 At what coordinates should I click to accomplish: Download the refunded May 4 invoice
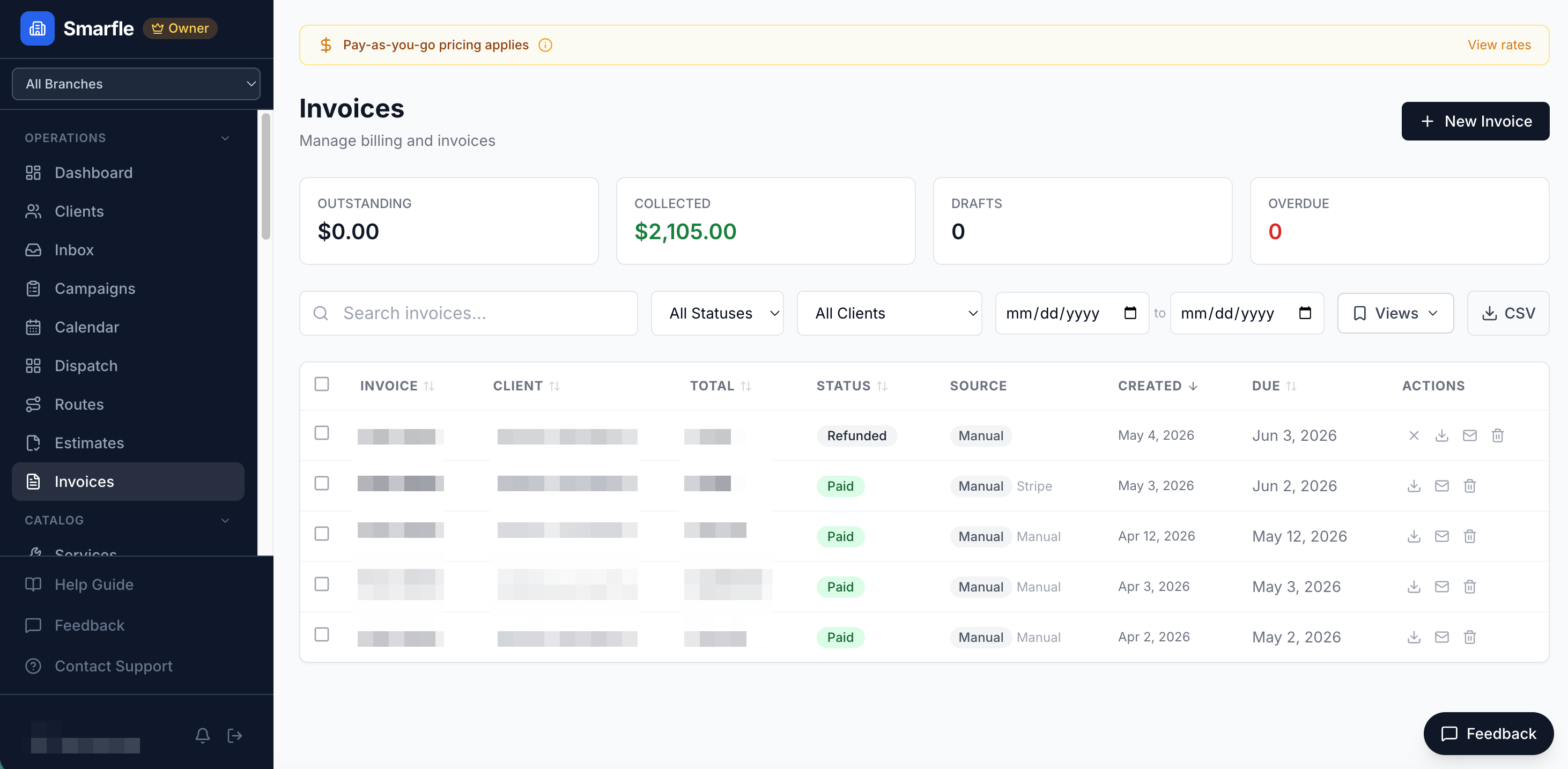click(x=1442, y=435)
